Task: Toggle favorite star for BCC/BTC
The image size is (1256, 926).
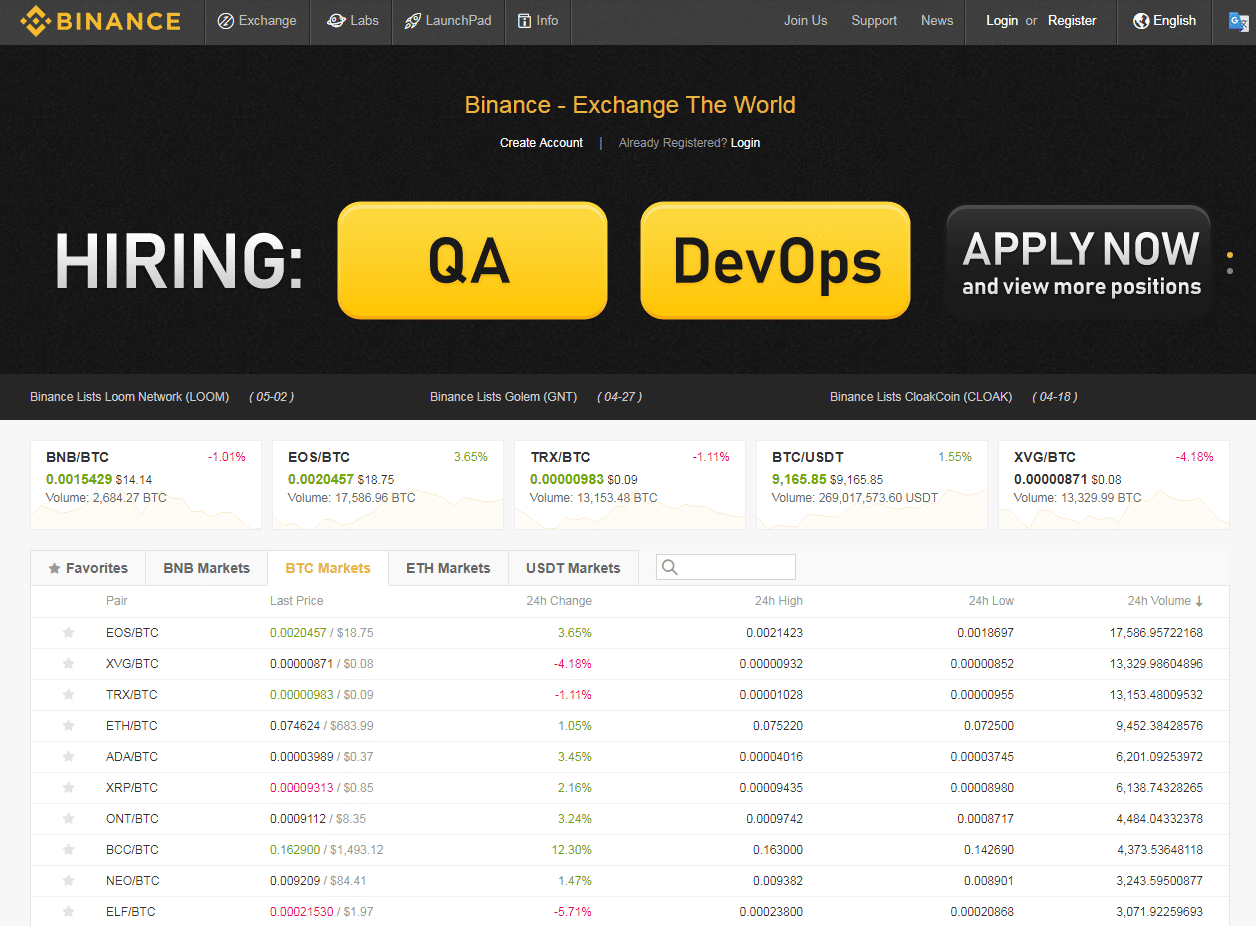Action: click(68, 850)
